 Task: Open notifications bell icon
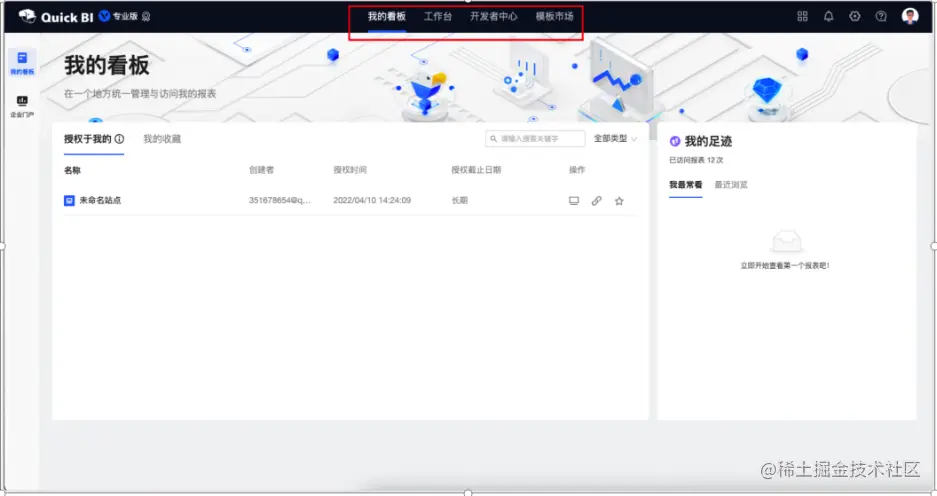tap(828, 17)
